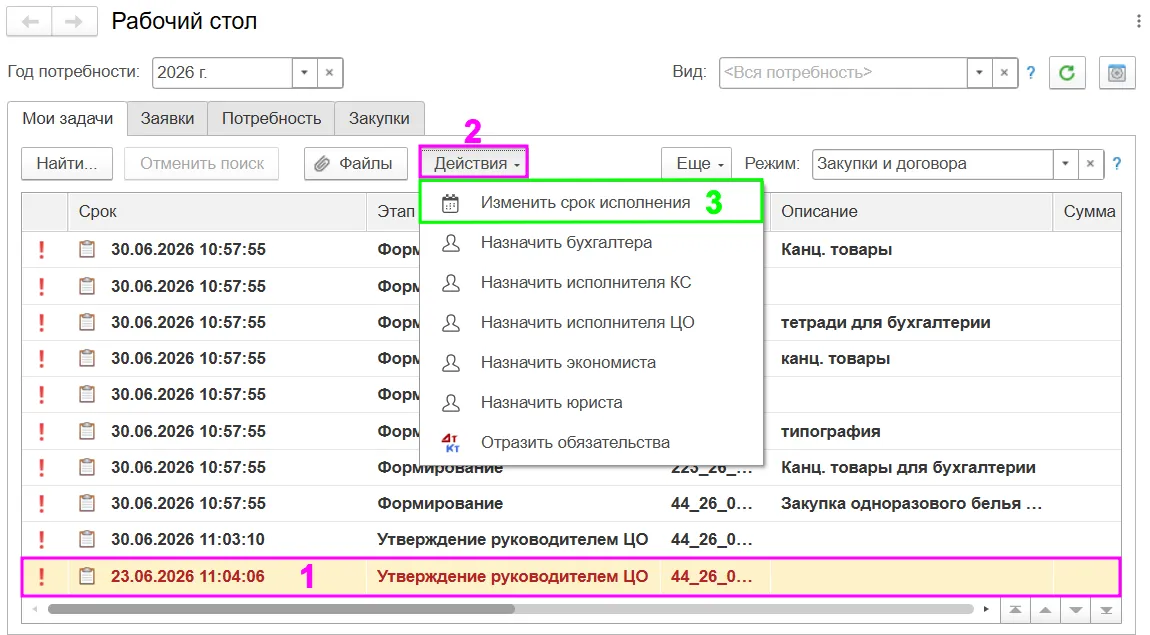1150x635 pixels.
Task: Open the Год потребности dropdown arrow
Action: (304, 73)
